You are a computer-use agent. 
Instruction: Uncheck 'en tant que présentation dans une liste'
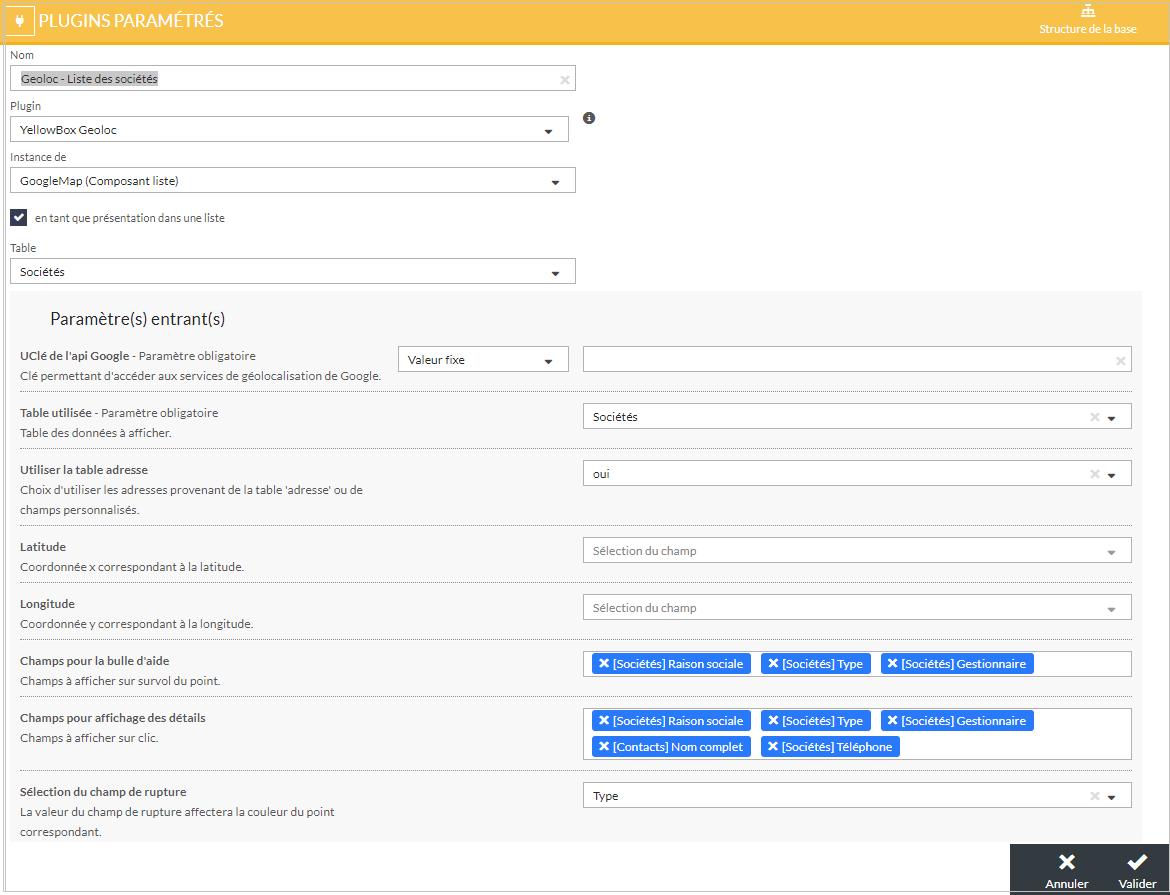[x=19, y=217]
